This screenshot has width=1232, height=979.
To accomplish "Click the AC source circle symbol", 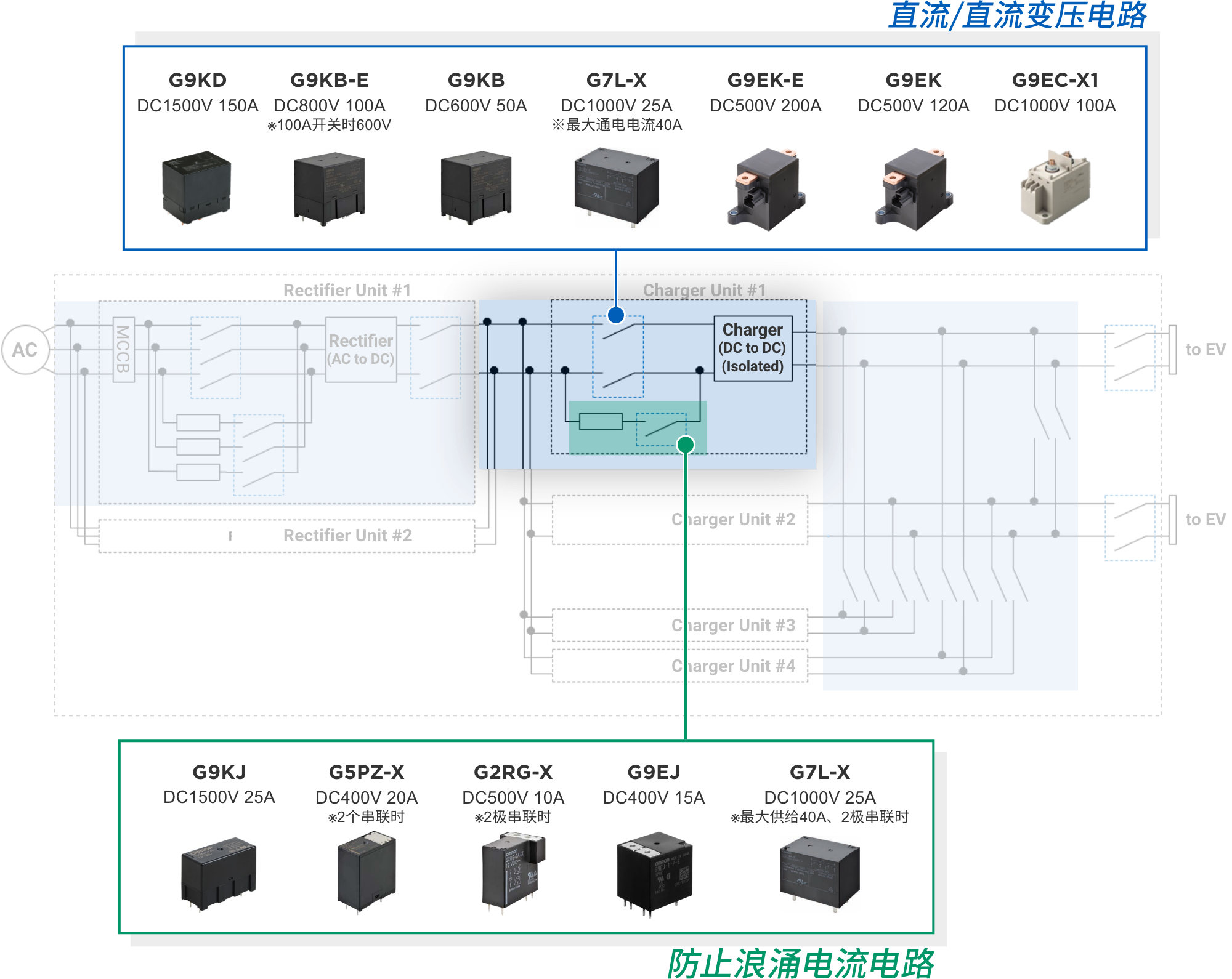I will point(25,350).
